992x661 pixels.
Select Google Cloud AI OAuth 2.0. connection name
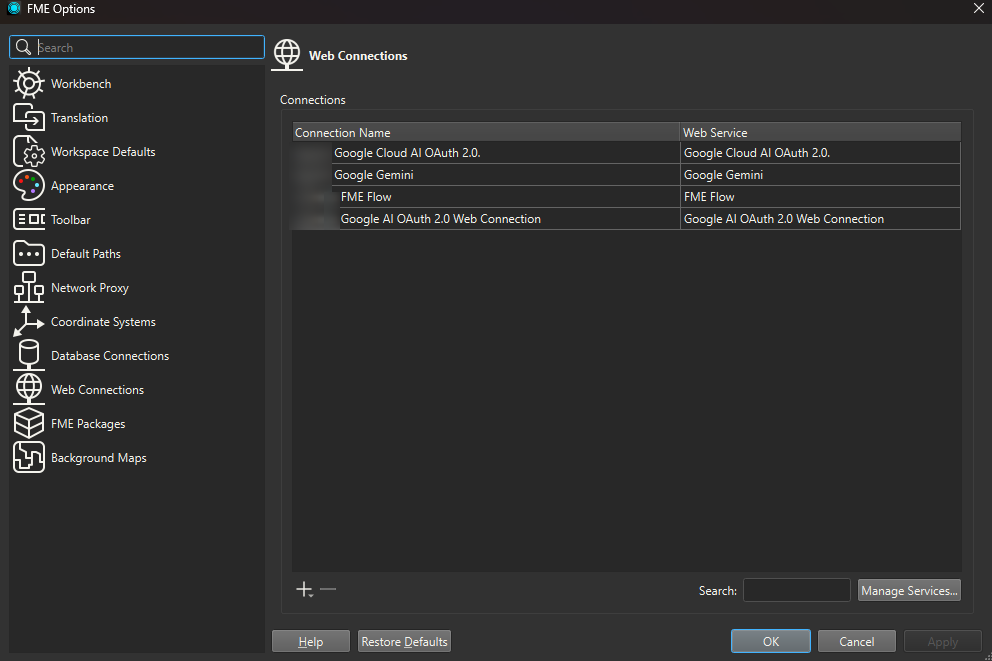[407, 153]
